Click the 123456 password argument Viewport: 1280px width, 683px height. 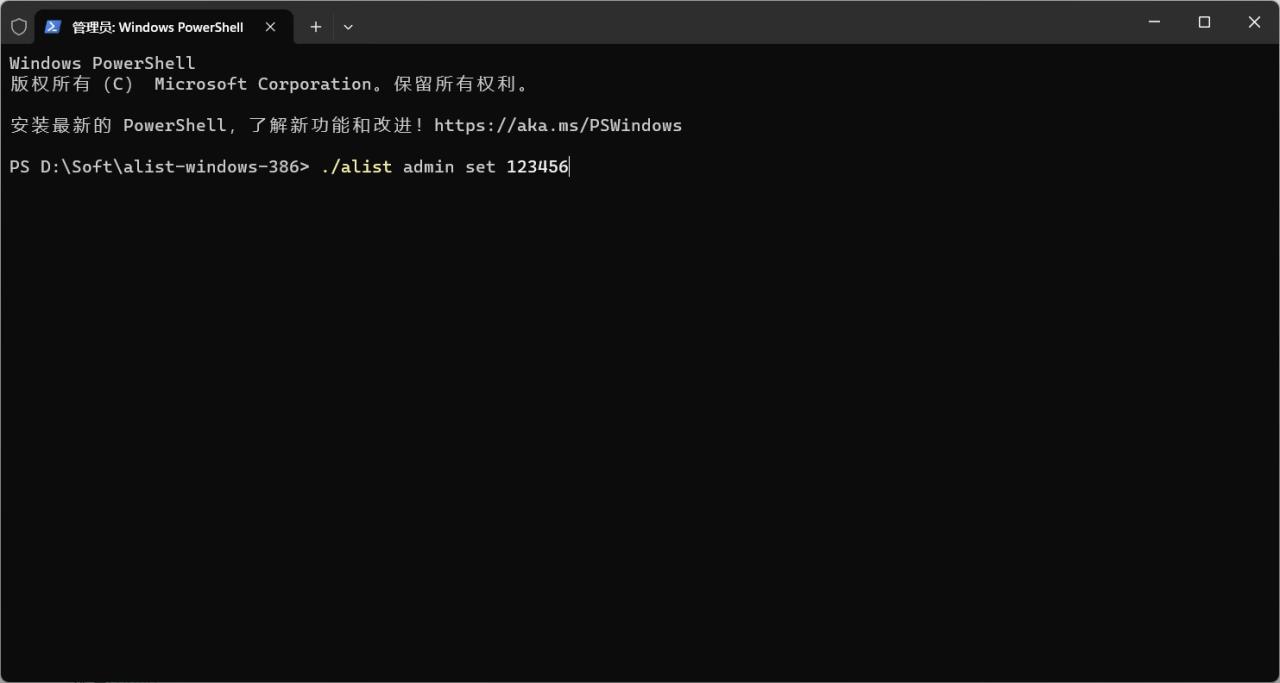point(537,167)
